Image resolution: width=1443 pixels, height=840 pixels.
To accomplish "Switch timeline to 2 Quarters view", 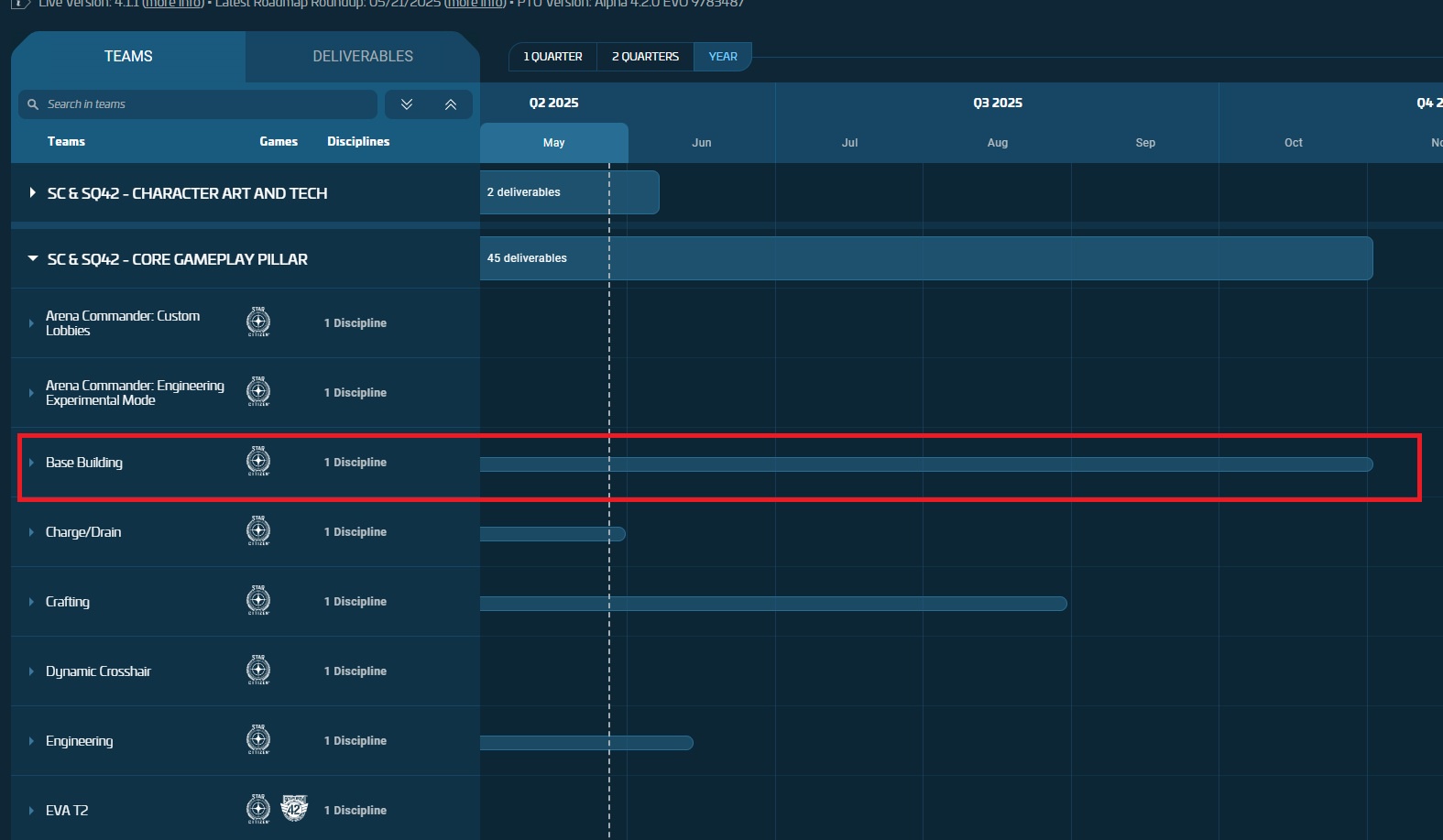I will 645,57.
